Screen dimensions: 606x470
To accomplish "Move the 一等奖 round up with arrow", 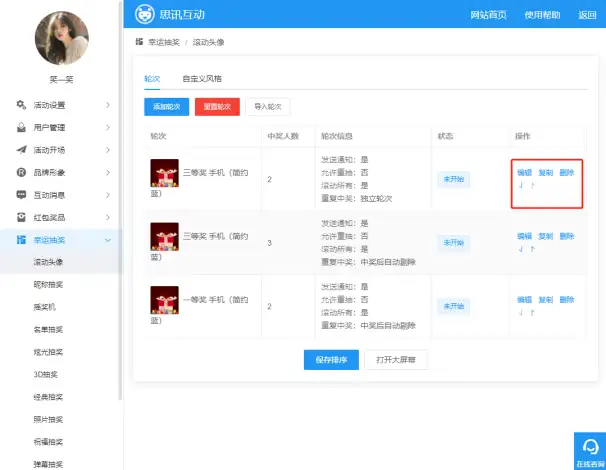I will 533,312.
